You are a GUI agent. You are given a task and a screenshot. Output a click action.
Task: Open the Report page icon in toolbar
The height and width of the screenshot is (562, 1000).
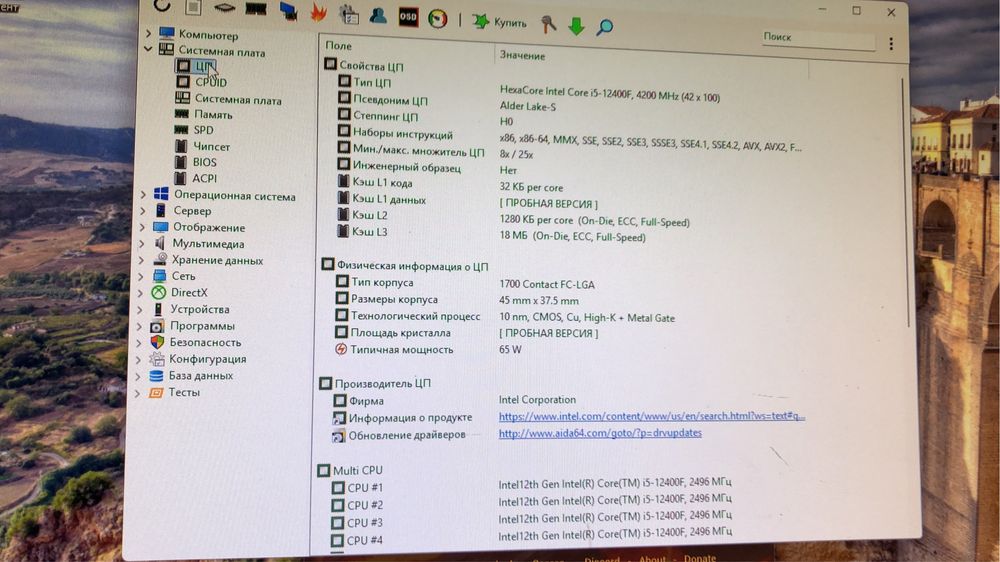tap(194, 7)
